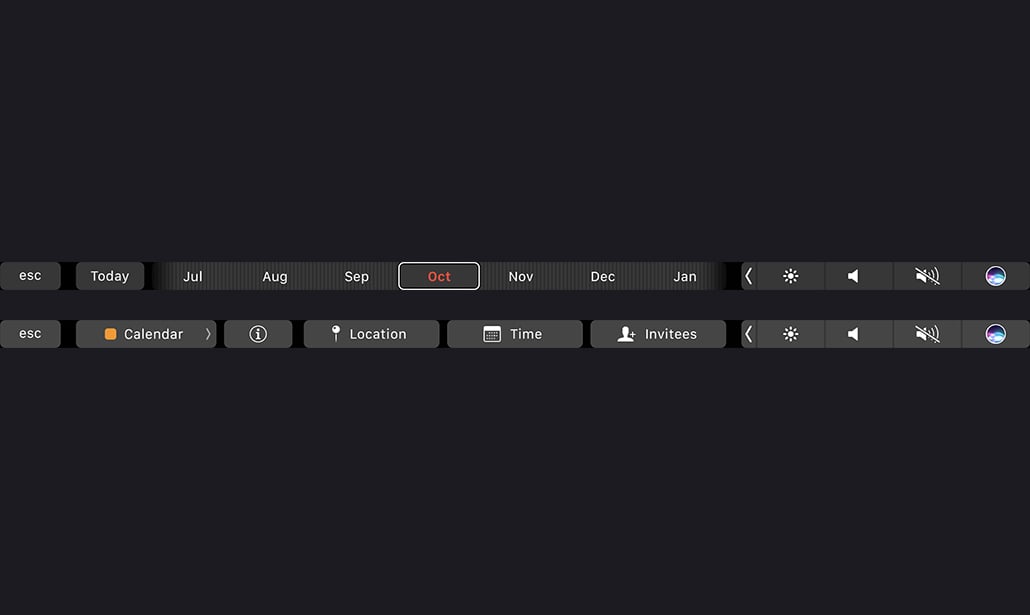Viewport: 1030px width, 615px height.
Task: Add a Location to the event
Action: tap(371, 334)
